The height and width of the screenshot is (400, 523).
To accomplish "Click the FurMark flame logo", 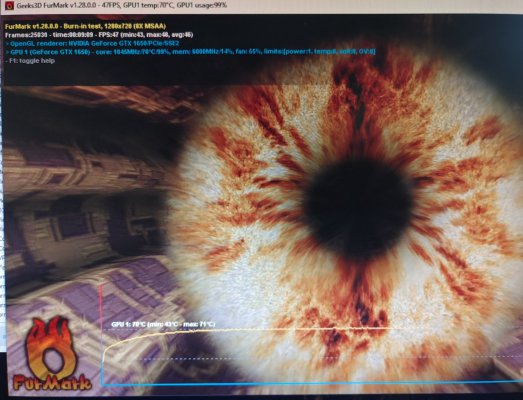I will [x=51, y=354].
